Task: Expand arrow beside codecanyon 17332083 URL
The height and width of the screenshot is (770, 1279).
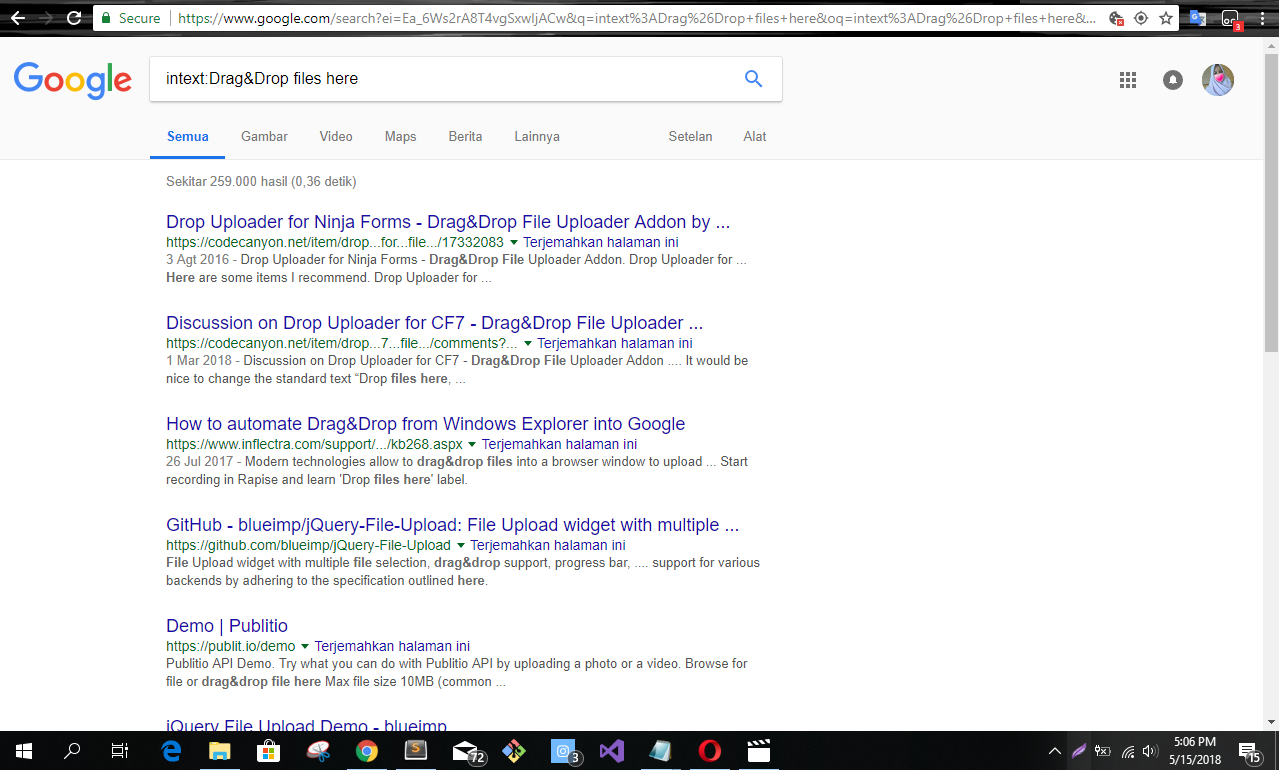Action: pos(514,243)
